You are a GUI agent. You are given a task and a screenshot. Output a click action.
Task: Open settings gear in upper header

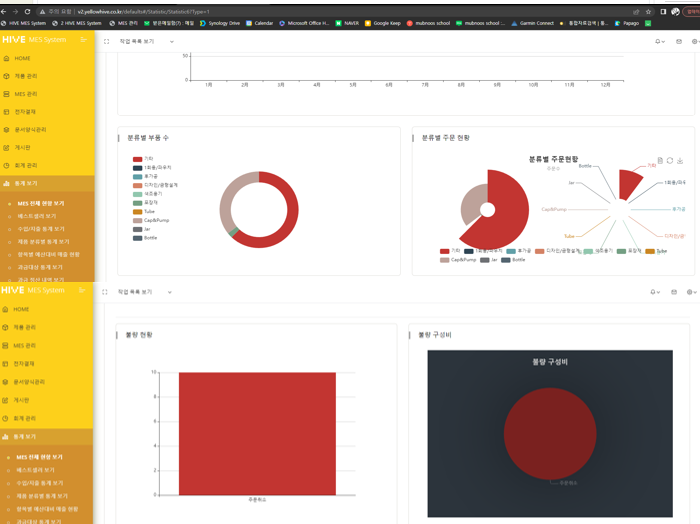[695, 42]
